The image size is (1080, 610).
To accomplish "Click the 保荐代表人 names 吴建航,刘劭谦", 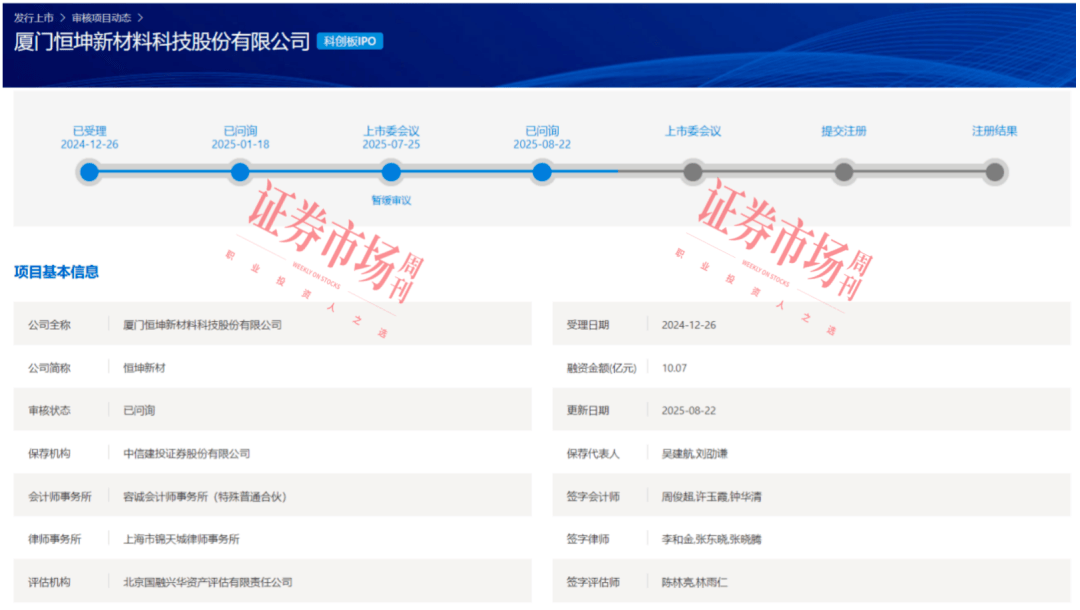I will tap(695, 454).
